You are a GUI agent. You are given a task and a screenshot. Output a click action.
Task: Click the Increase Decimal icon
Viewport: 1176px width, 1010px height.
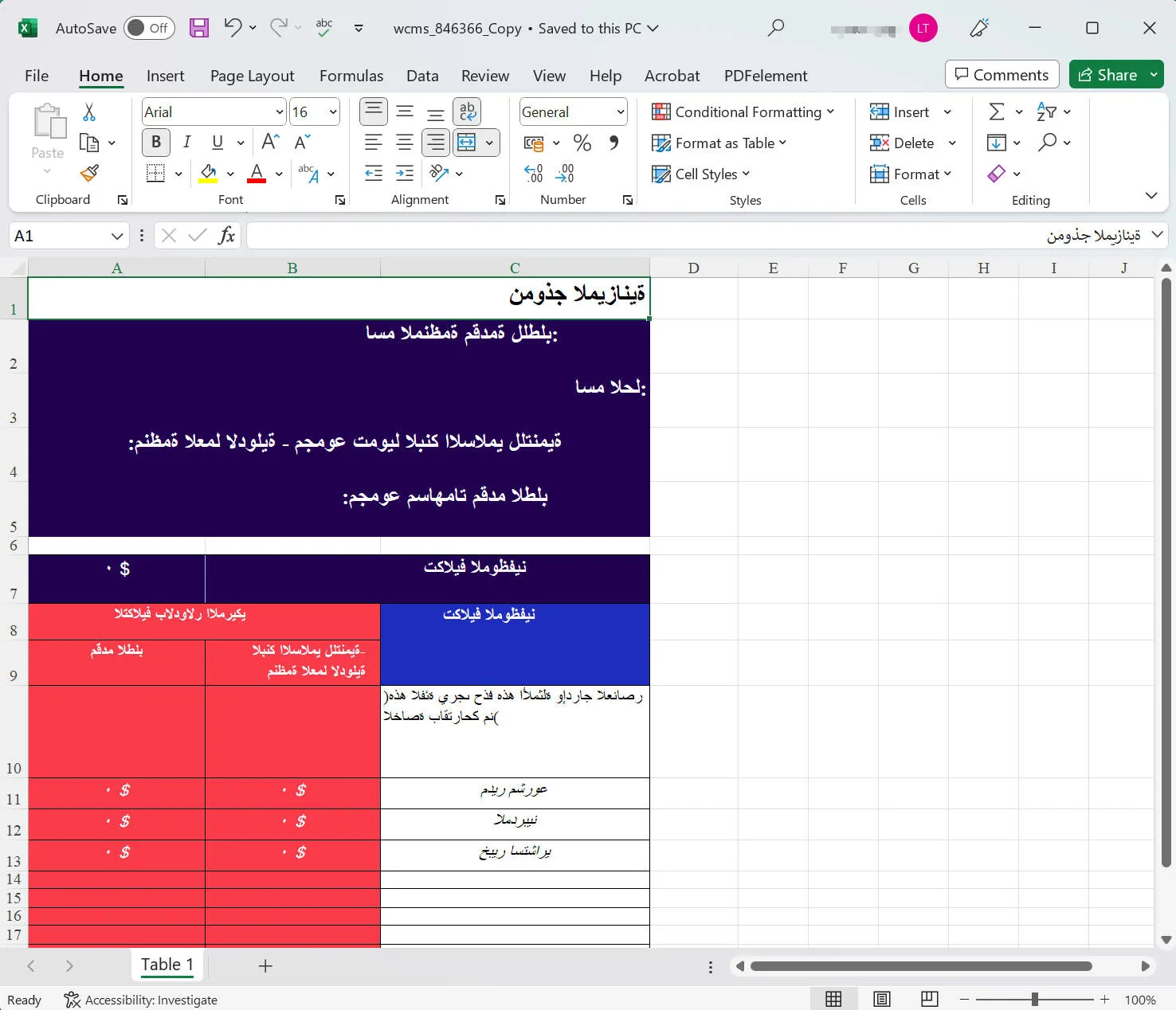(x=532, y=174)
